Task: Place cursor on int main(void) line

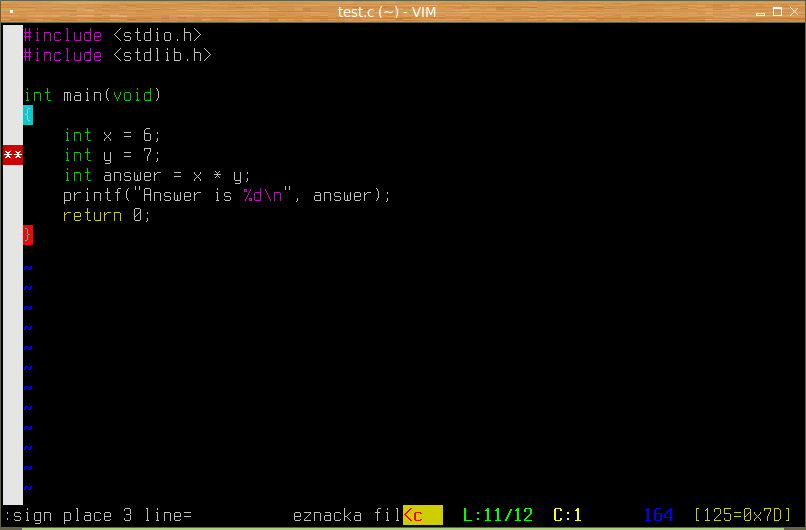Action: pos(93,95)
